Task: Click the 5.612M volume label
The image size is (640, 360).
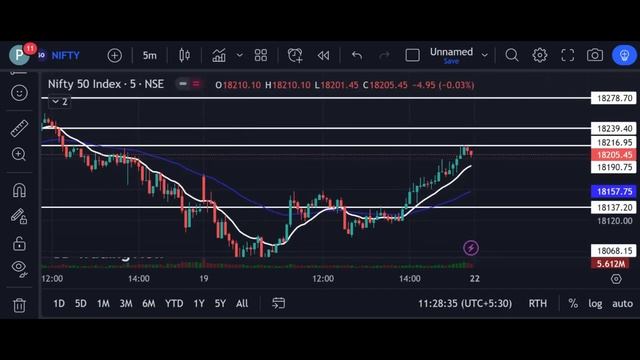Action: (611, 264)
